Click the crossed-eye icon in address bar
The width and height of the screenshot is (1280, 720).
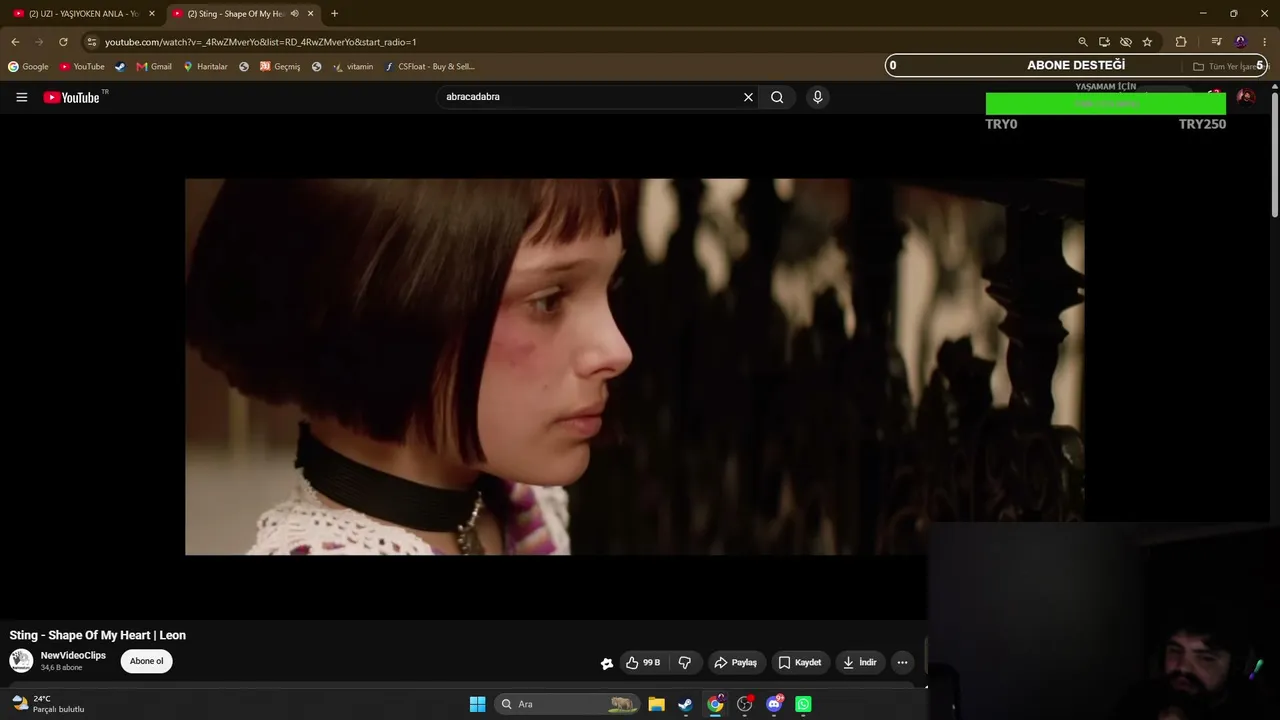(x=1126, y=42)
